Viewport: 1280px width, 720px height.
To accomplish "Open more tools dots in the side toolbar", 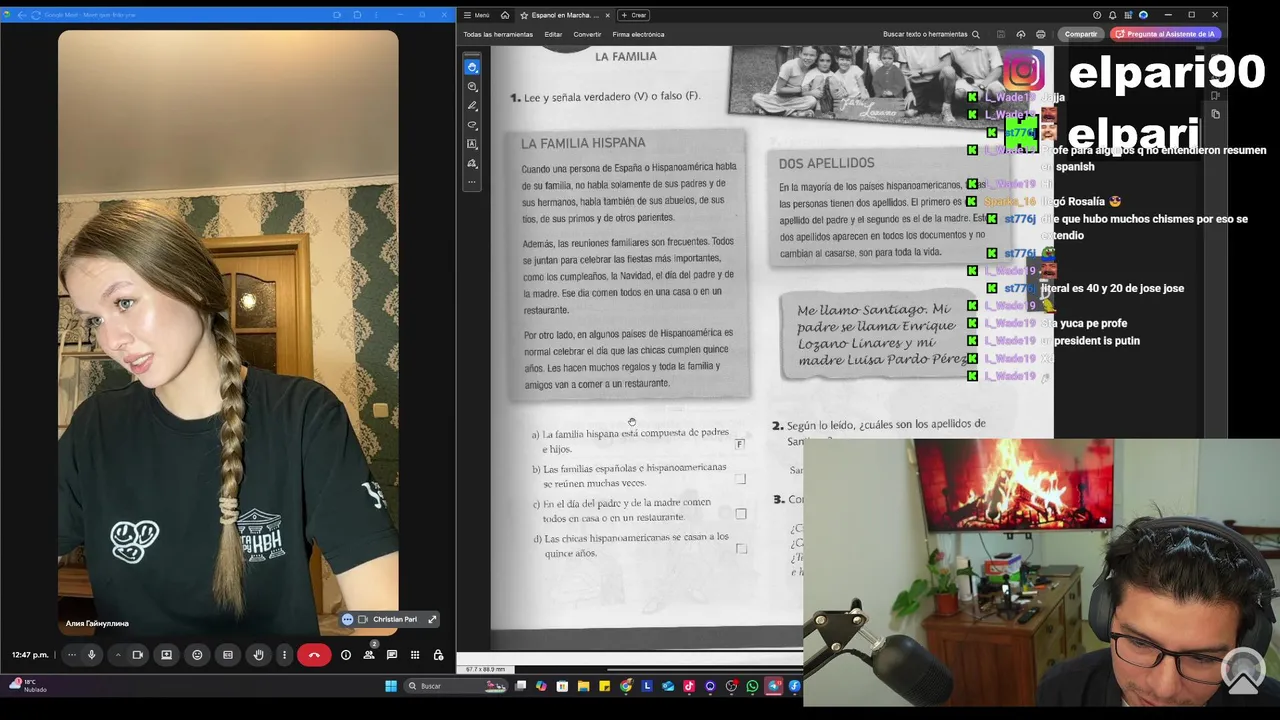I will tap(472, 182).
